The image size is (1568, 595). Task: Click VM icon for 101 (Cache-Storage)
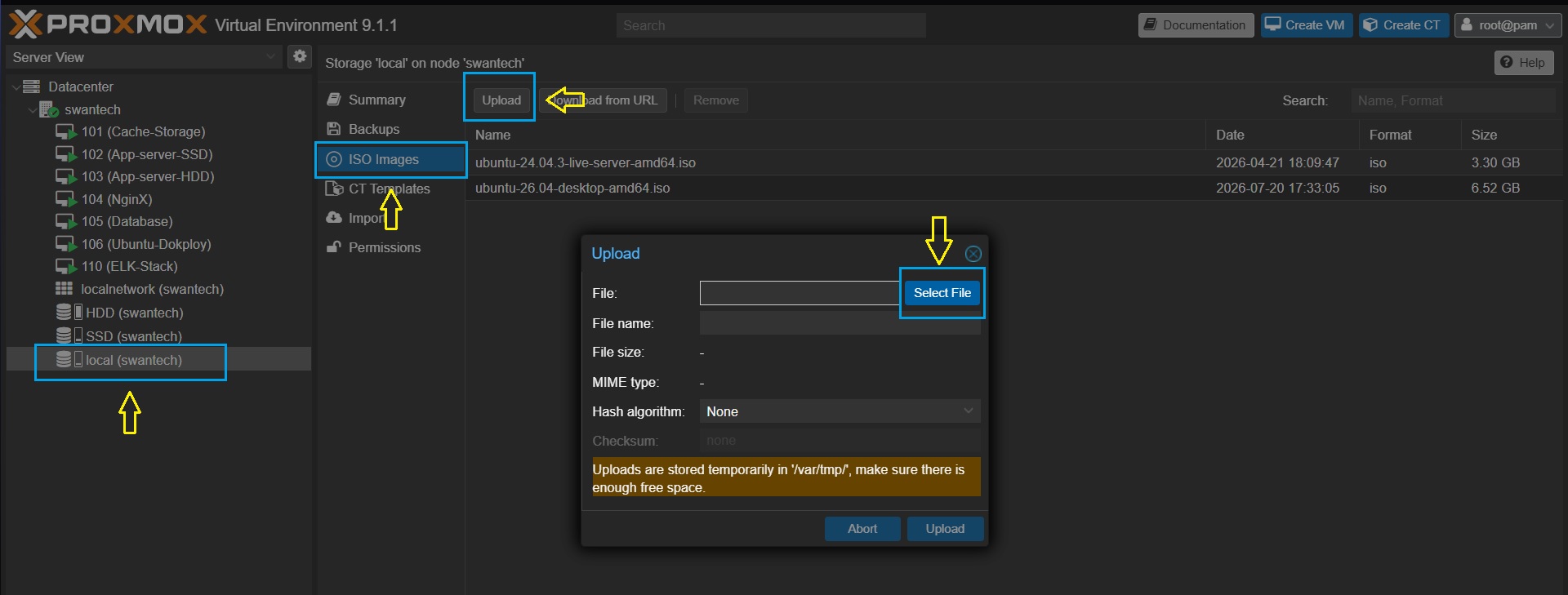coord(66,131)
